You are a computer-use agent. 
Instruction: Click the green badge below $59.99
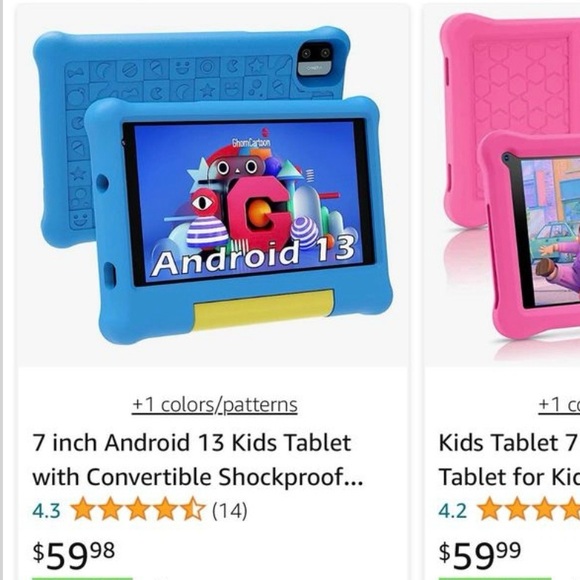coord(495,578)
